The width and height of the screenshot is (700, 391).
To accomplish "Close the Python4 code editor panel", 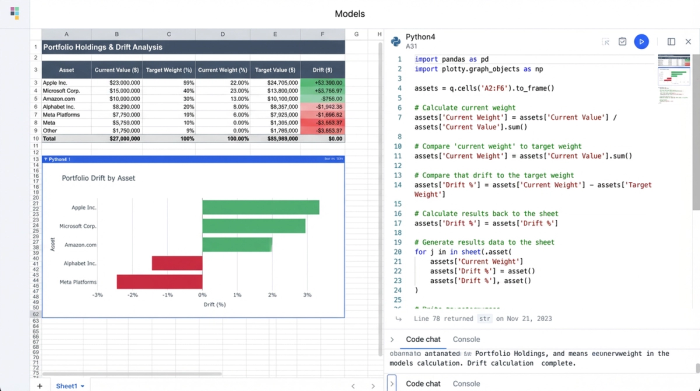I will point(688,42).
